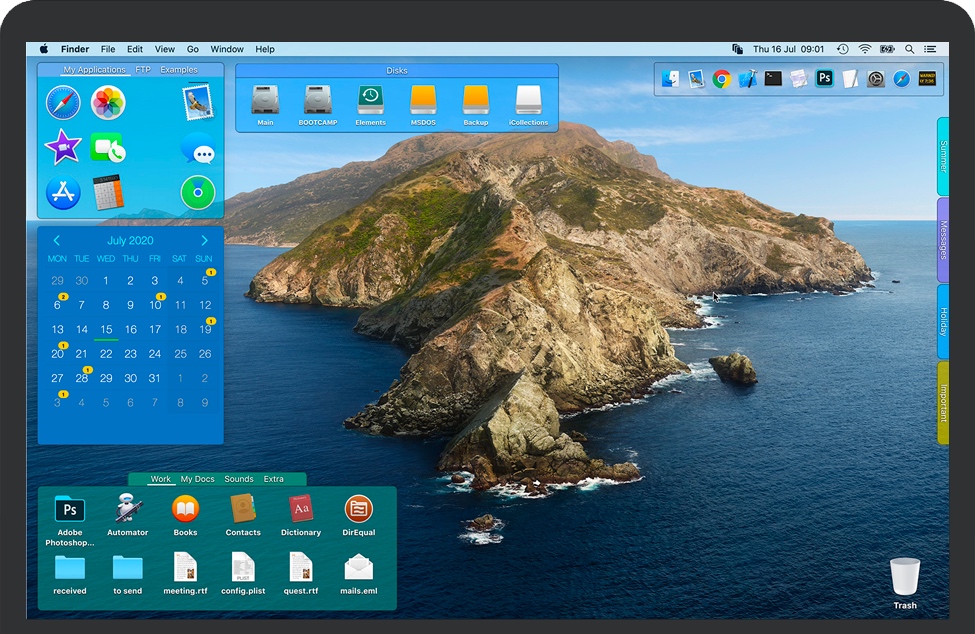
Task: Open Safari from the My Applications panel
Action: 63,104
